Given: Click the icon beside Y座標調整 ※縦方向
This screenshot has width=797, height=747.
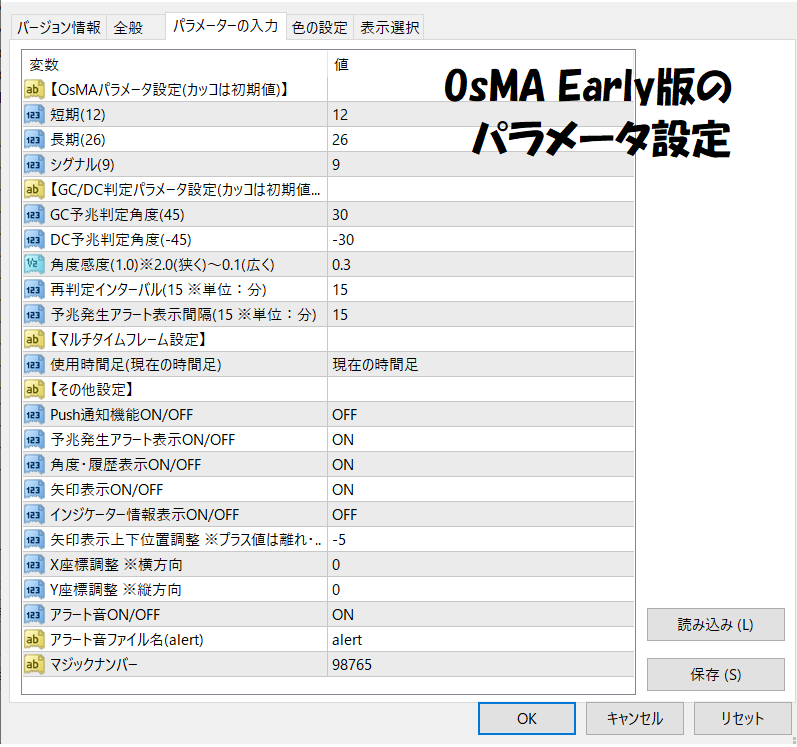Looking at the screenshot, I should 34,590.
